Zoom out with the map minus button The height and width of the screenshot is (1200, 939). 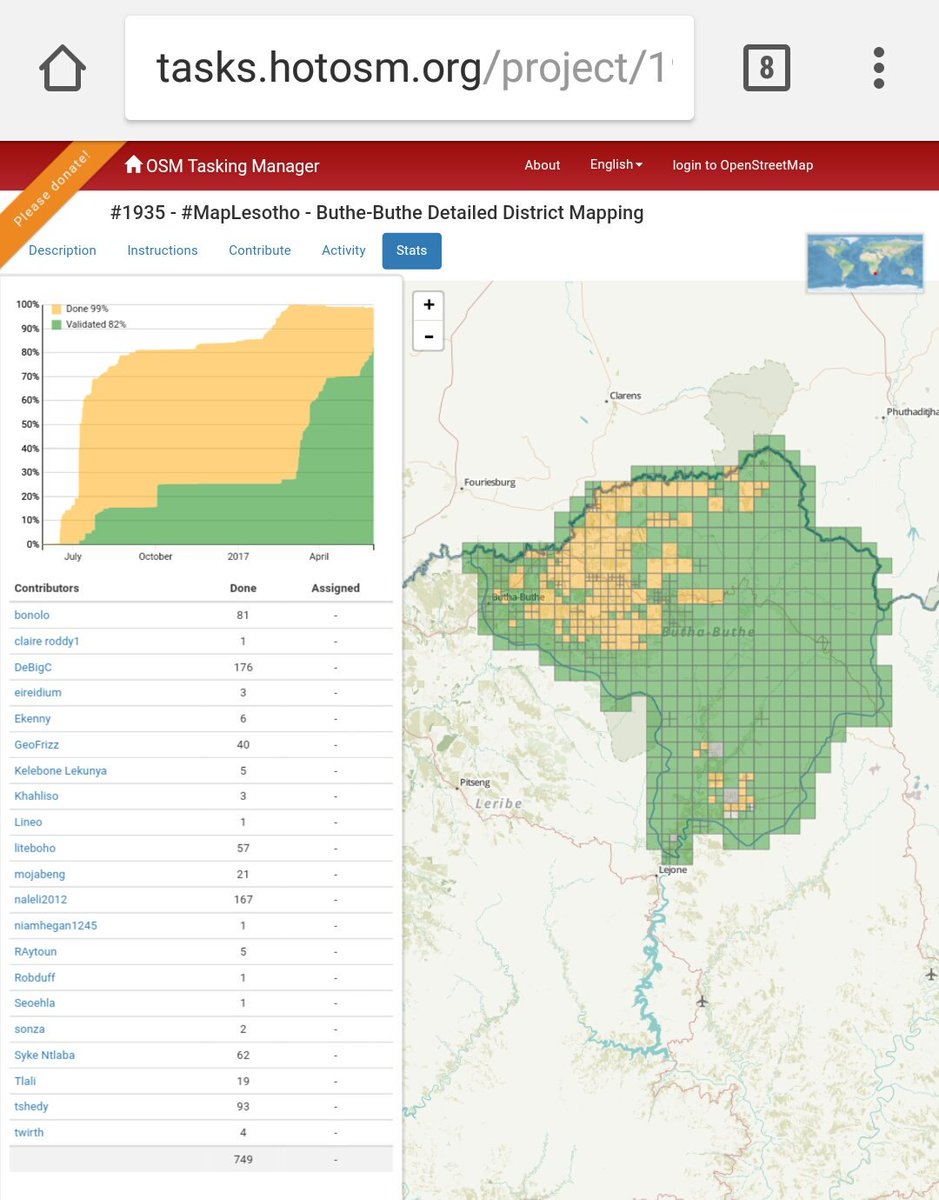(428, 336)
